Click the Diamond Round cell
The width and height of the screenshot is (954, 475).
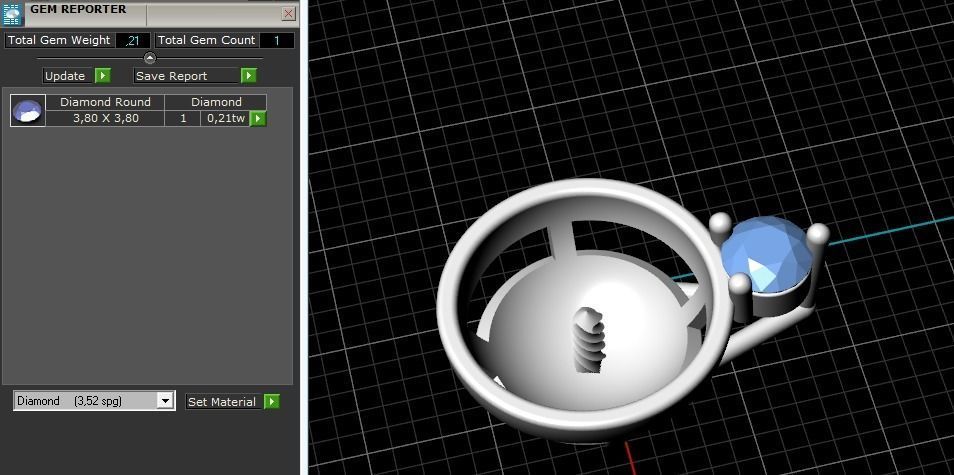click(105, 102)
